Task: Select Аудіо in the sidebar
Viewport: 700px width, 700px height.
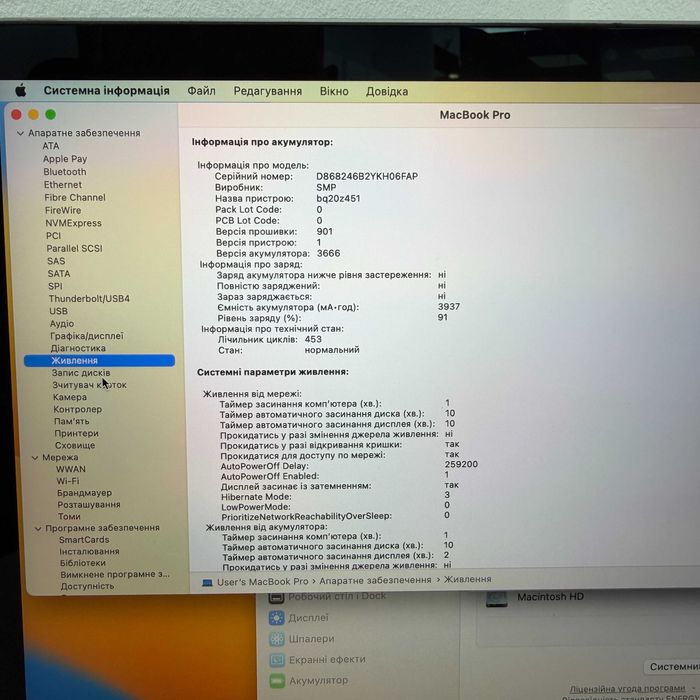Action: pos(62,324)
